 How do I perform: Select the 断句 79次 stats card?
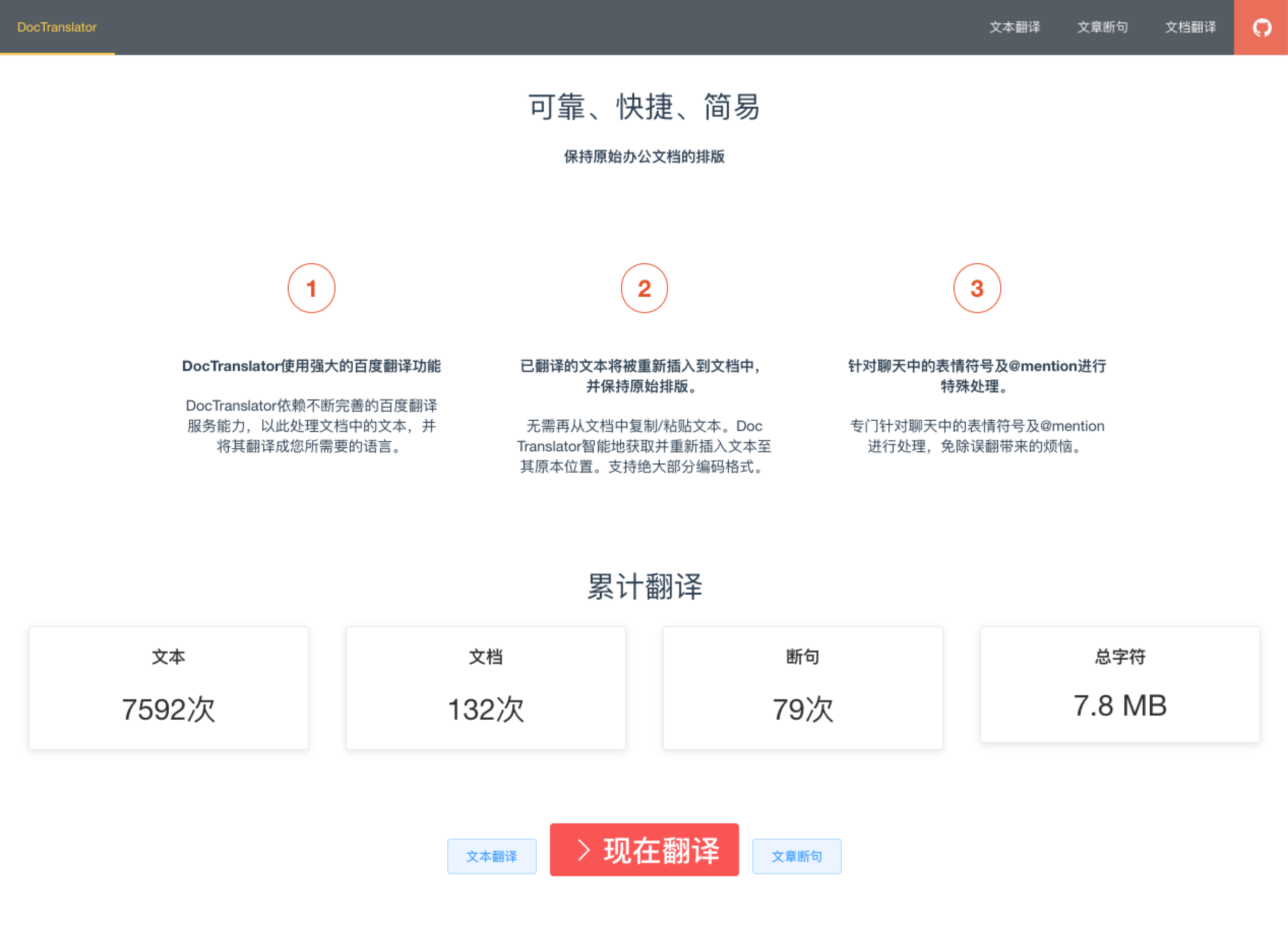point(803,688)
